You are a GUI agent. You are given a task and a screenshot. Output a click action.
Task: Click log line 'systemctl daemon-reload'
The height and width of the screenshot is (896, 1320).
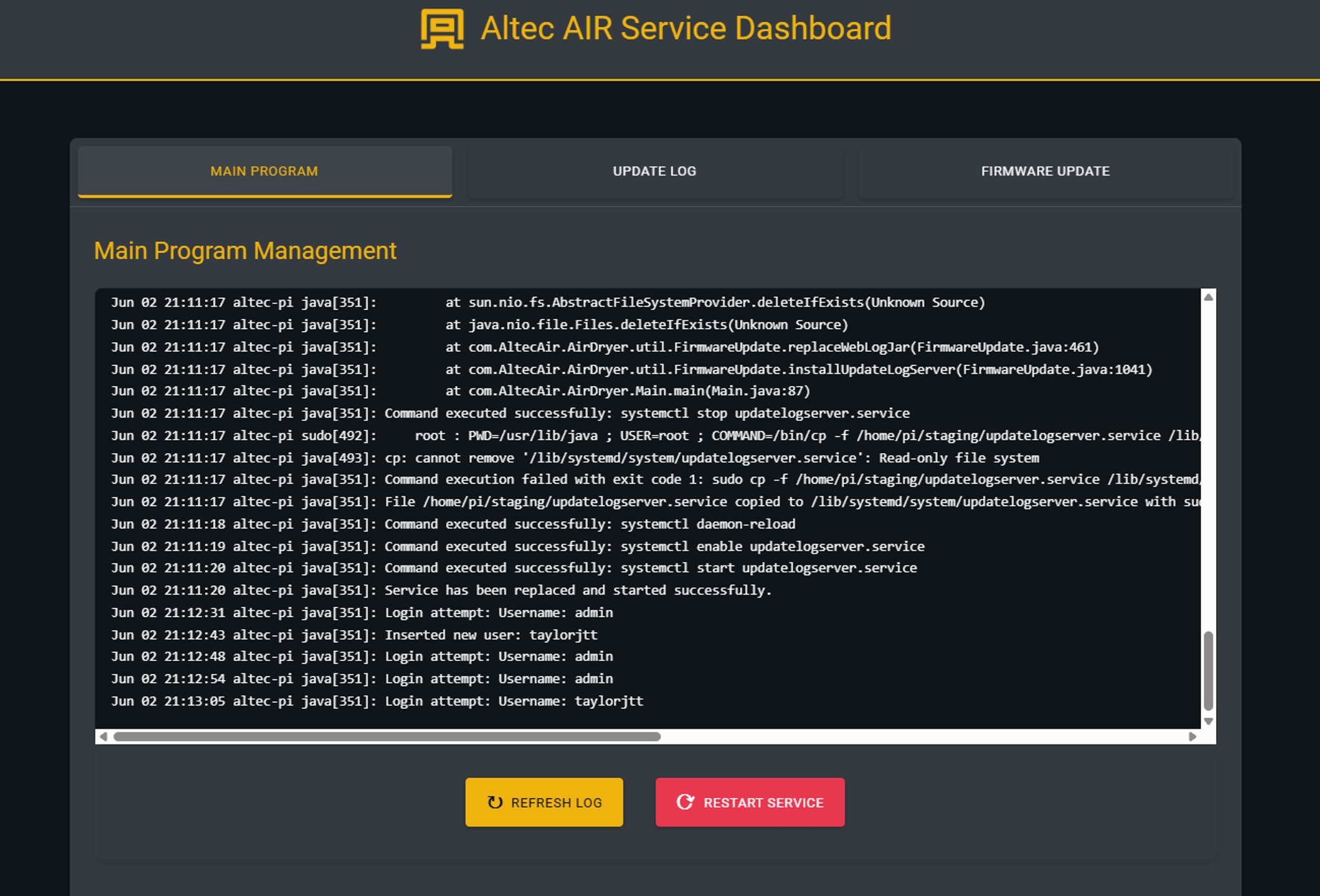pos(453,524)
